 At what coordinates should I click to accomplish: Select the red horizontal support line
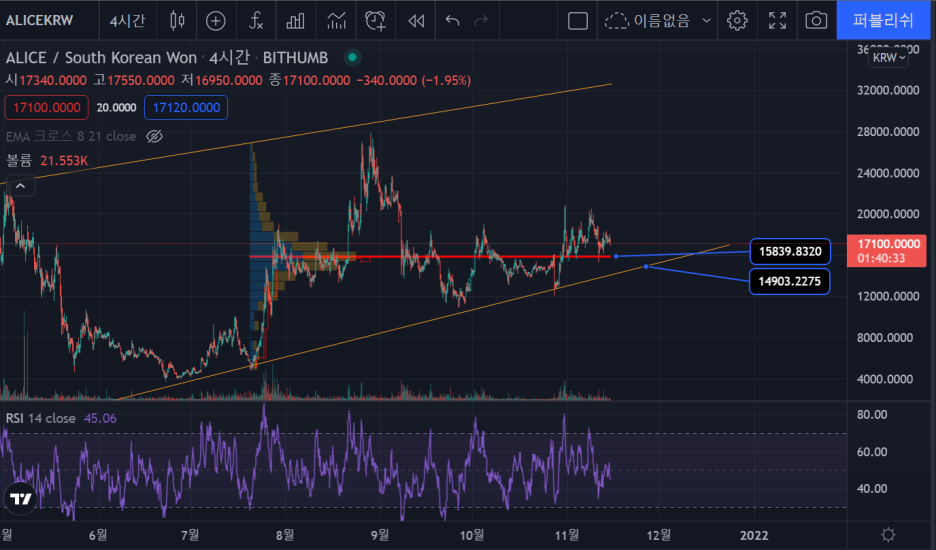430,256
